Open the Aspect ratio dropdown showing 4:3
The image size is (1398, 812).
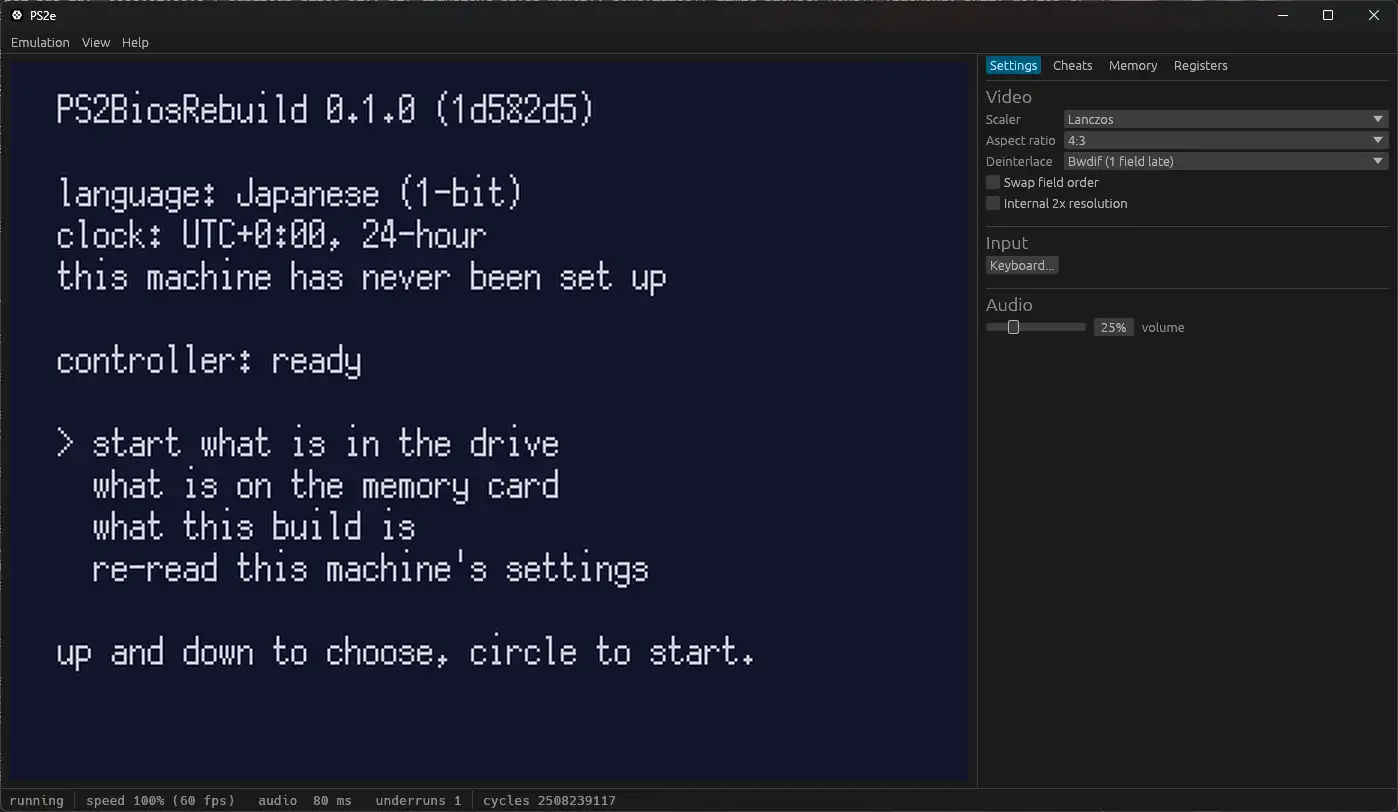coord(1226,140)
